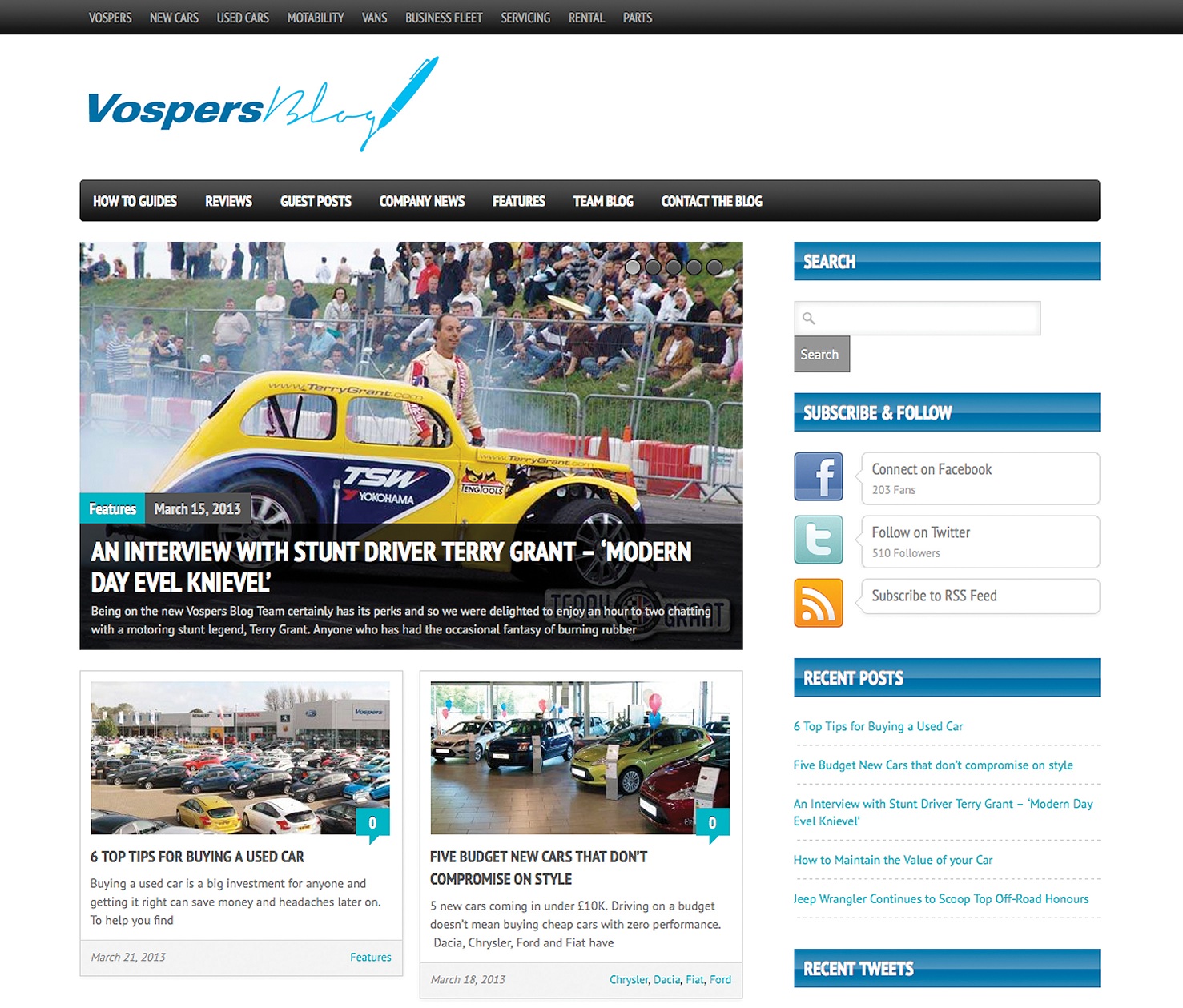Screen dimensions: 1183x1008
Task: Click 'March 15, 2013' date on featured slide
Action: pyautogui.click(x=197, y=508)
